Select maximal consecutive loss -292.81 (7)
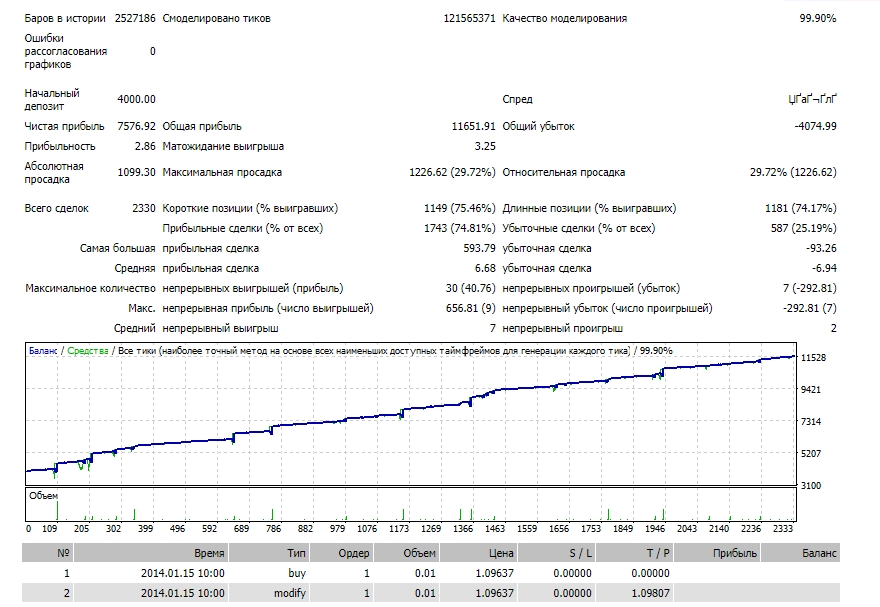Image resolution: width=880 pixels, height=607 pixels. (809, 308)
